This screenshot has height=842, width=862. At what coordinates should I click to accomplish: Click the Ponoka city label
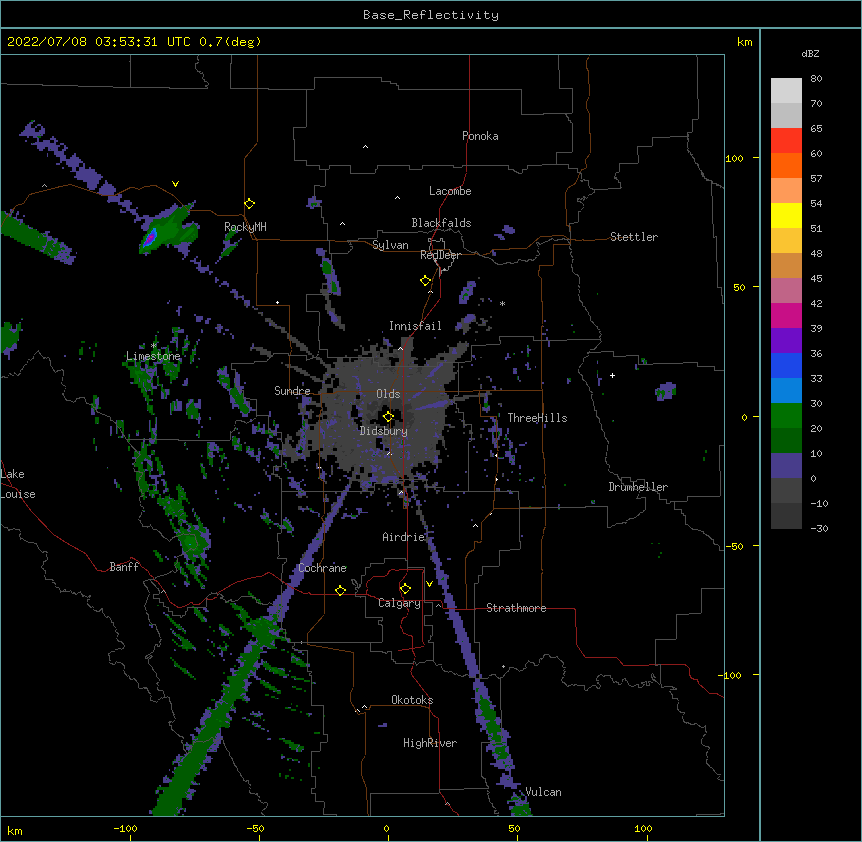(480, 136)
